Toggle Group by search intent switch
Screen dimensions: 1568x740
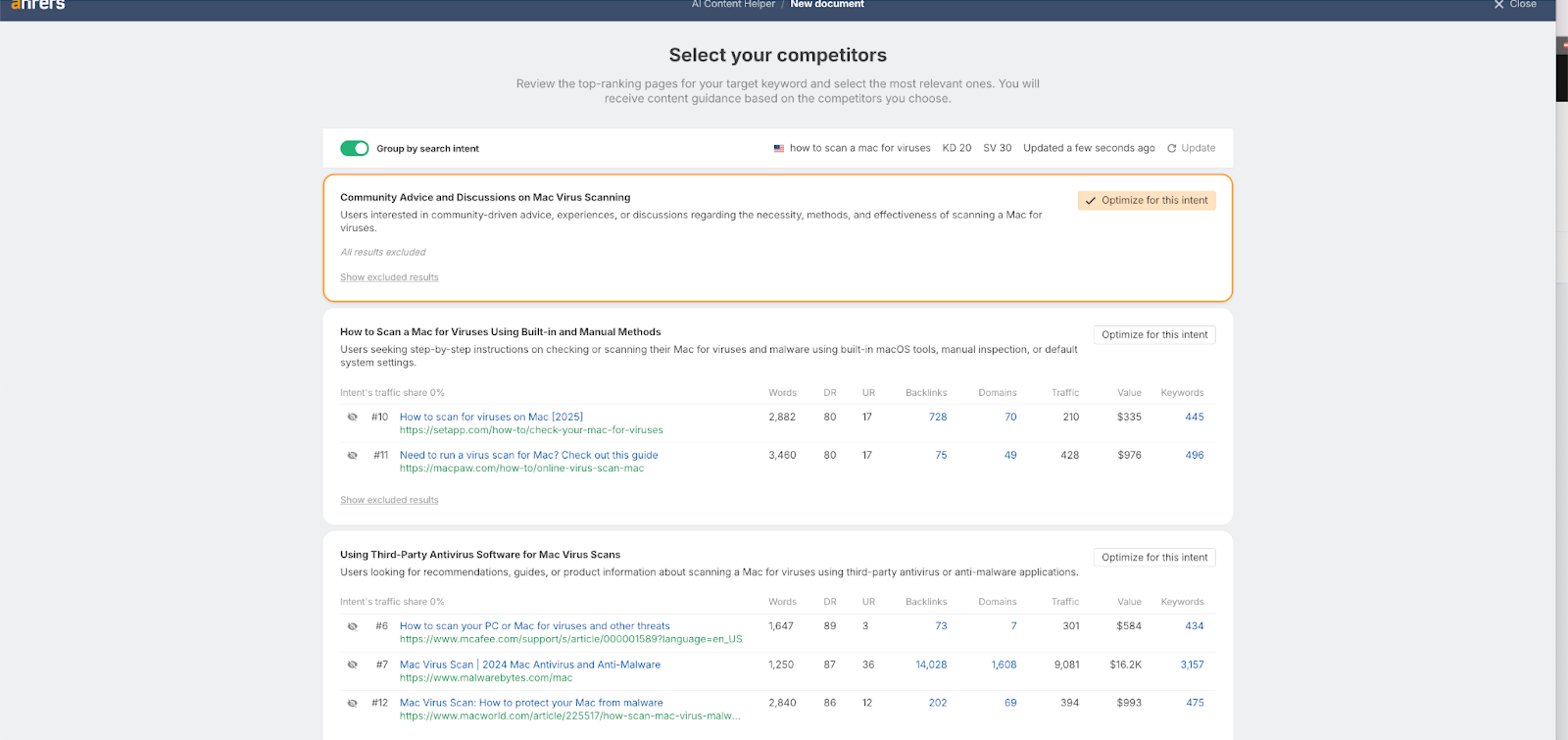354,148
